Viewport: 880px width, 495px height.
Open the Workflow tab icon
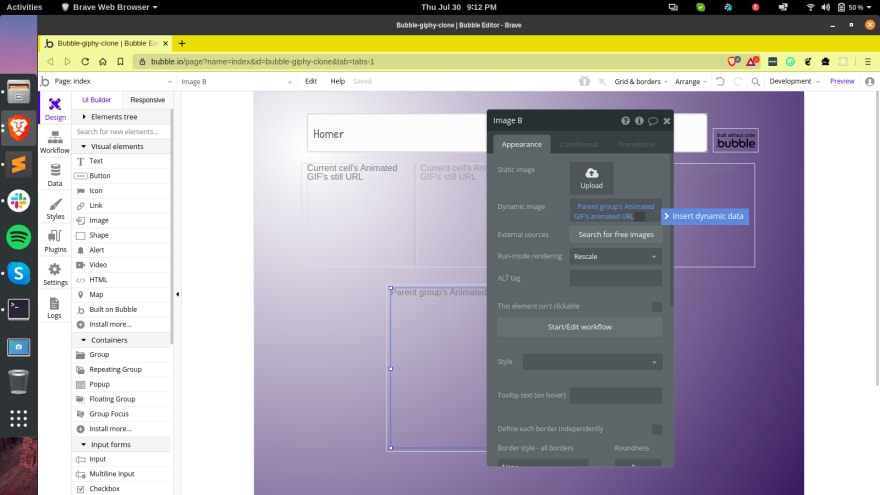[55, 142]
